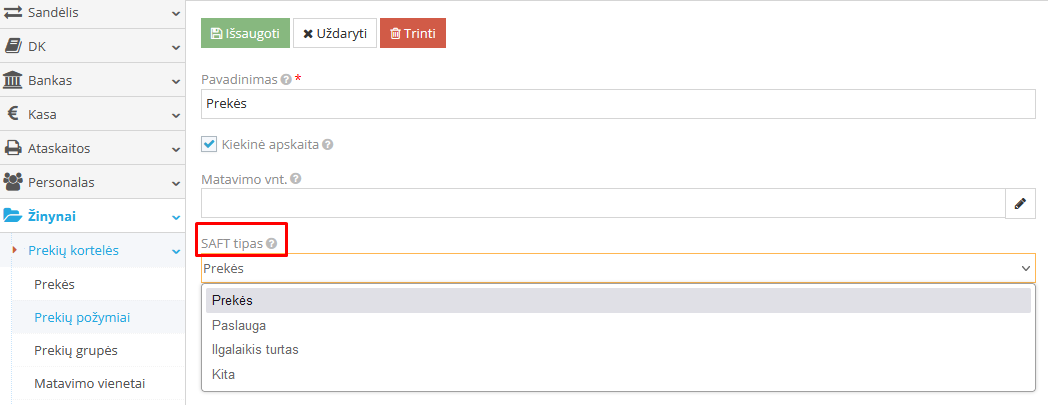Expand the DK sidebar section
Viewport: 1048px width, 405px height.
click(x=176, y=46)
